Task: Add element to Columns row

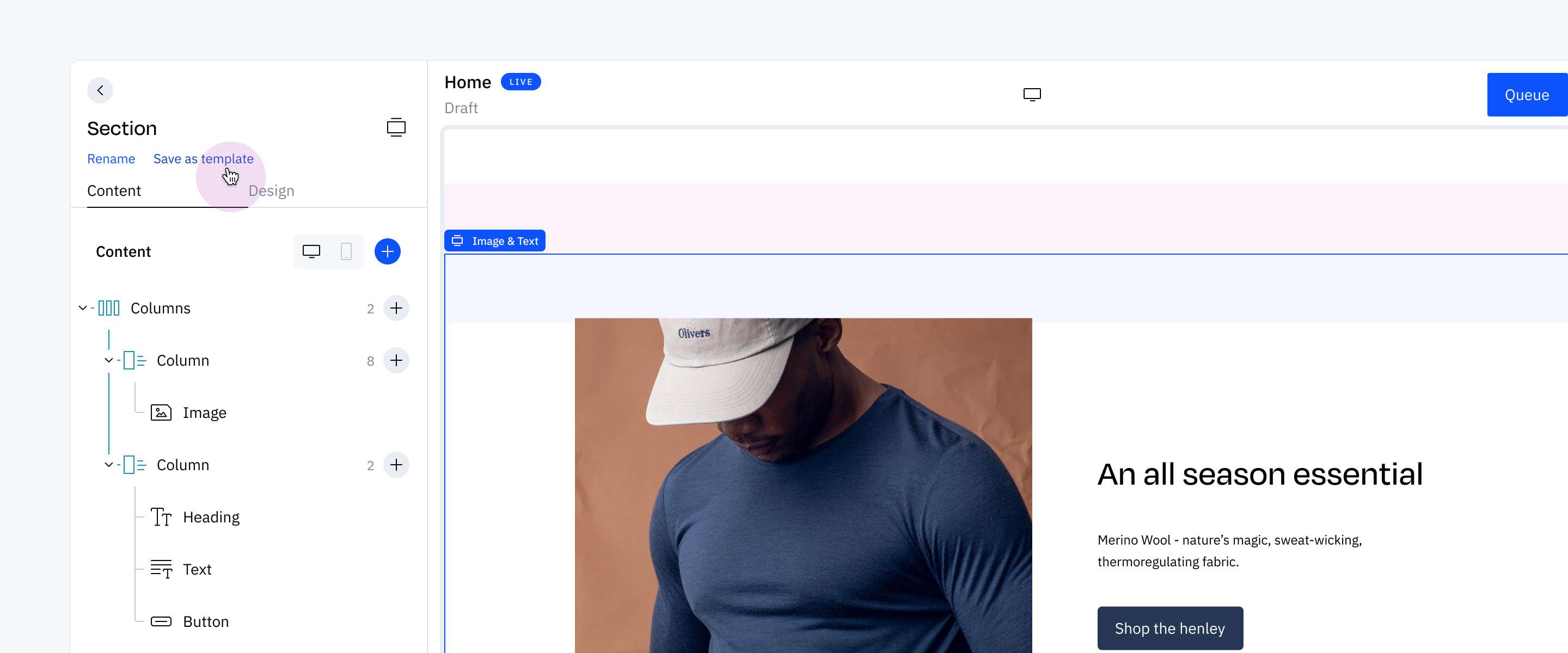Action: pyautogui.click(x=396, y=308)
